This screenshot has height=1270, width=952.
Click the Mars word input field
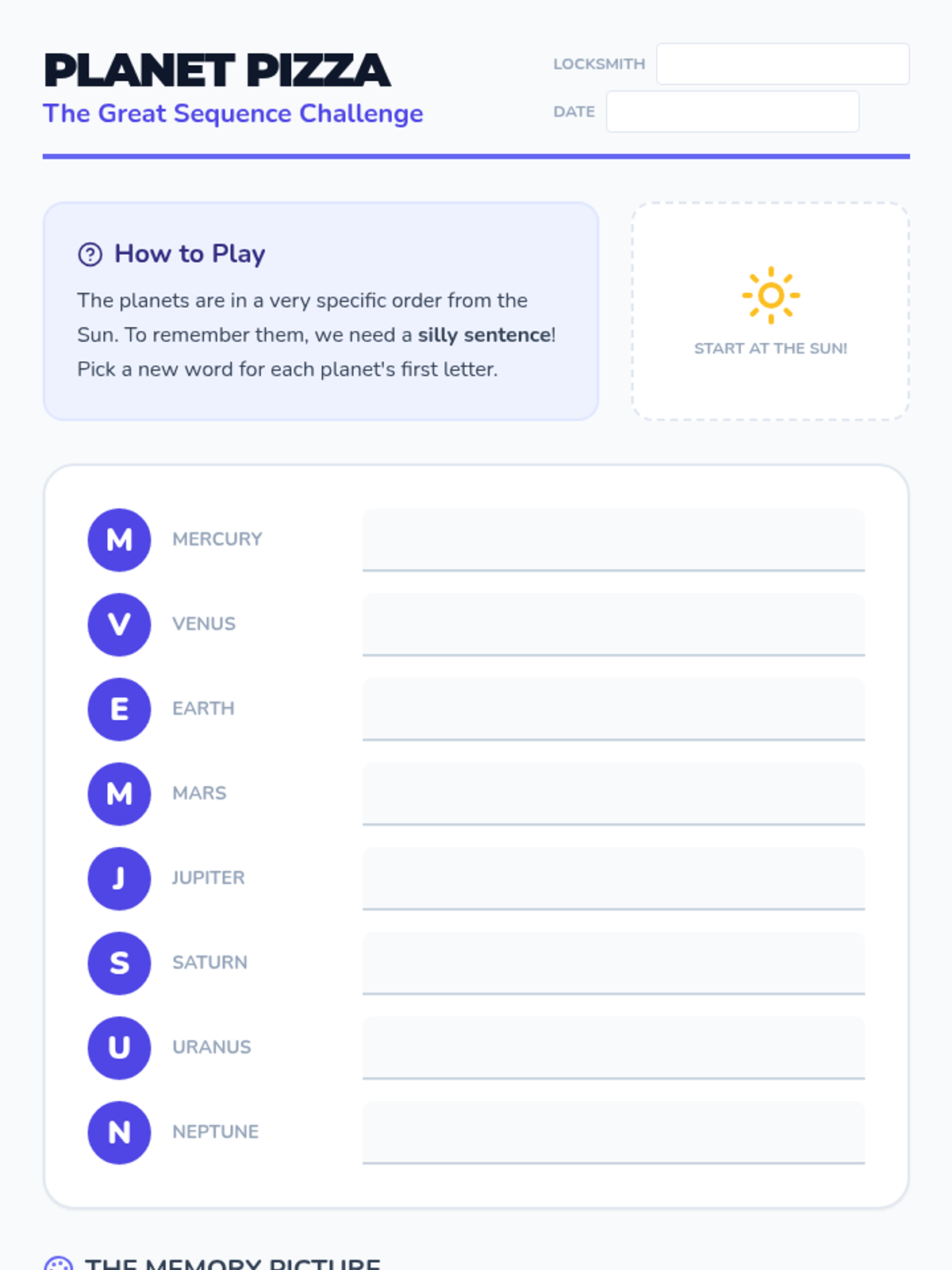613,794
